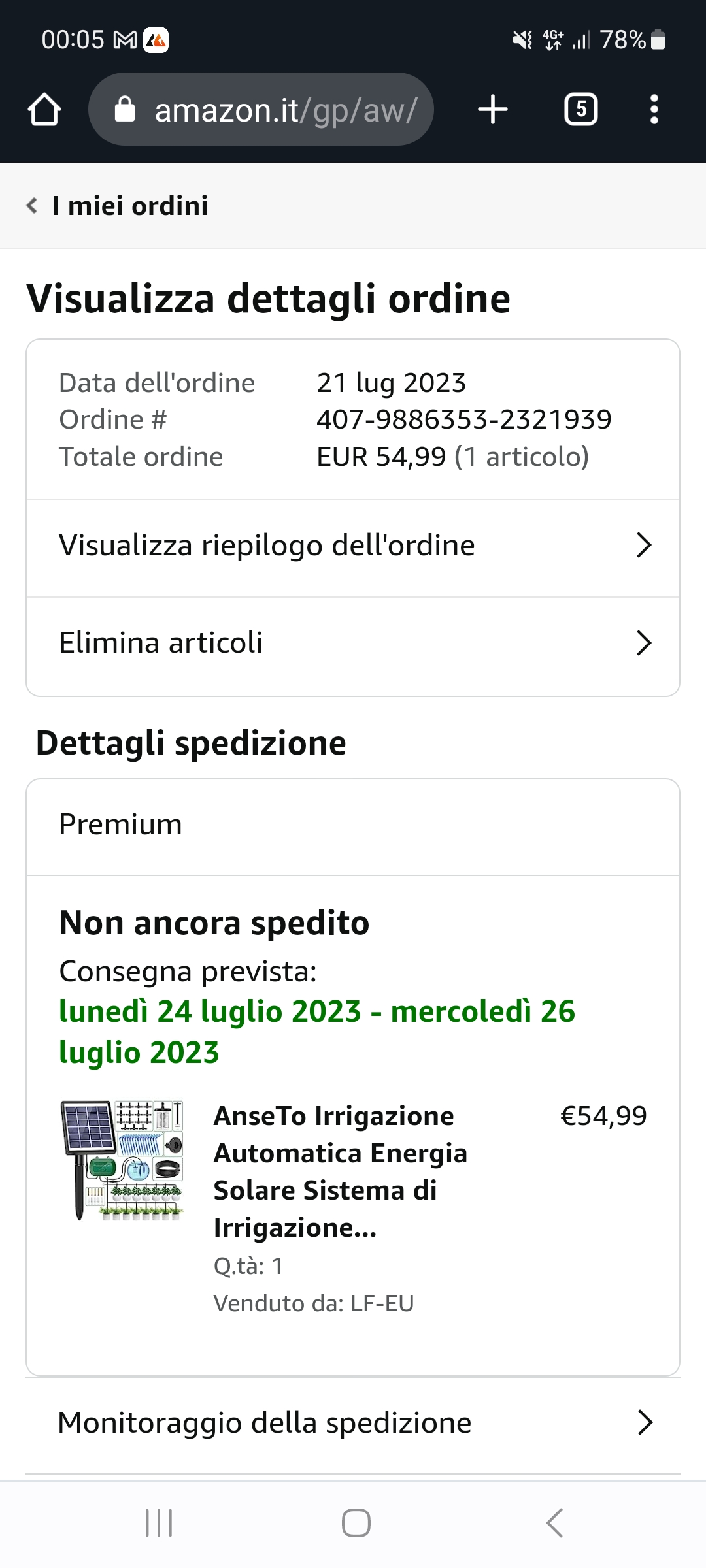Open the tab switcher showing 5 tabs

[581, 109]
